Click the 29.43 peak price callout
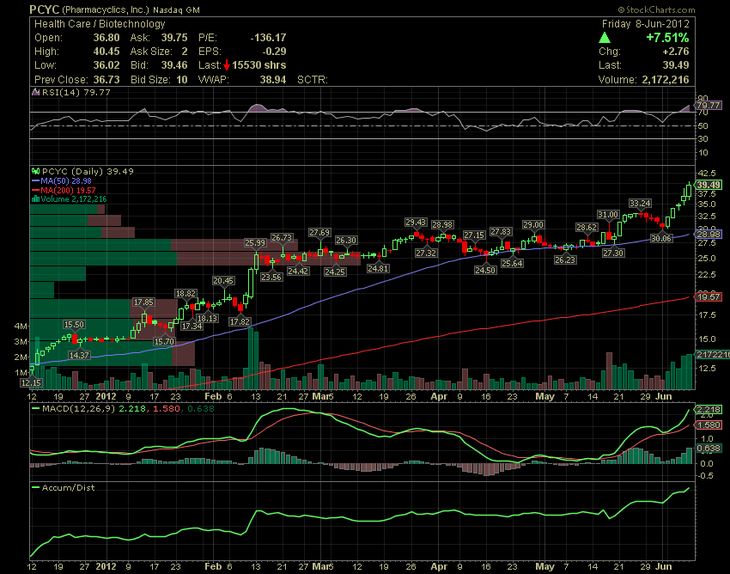730x574 pixels. pyautogui.click(x=415, y=222)
